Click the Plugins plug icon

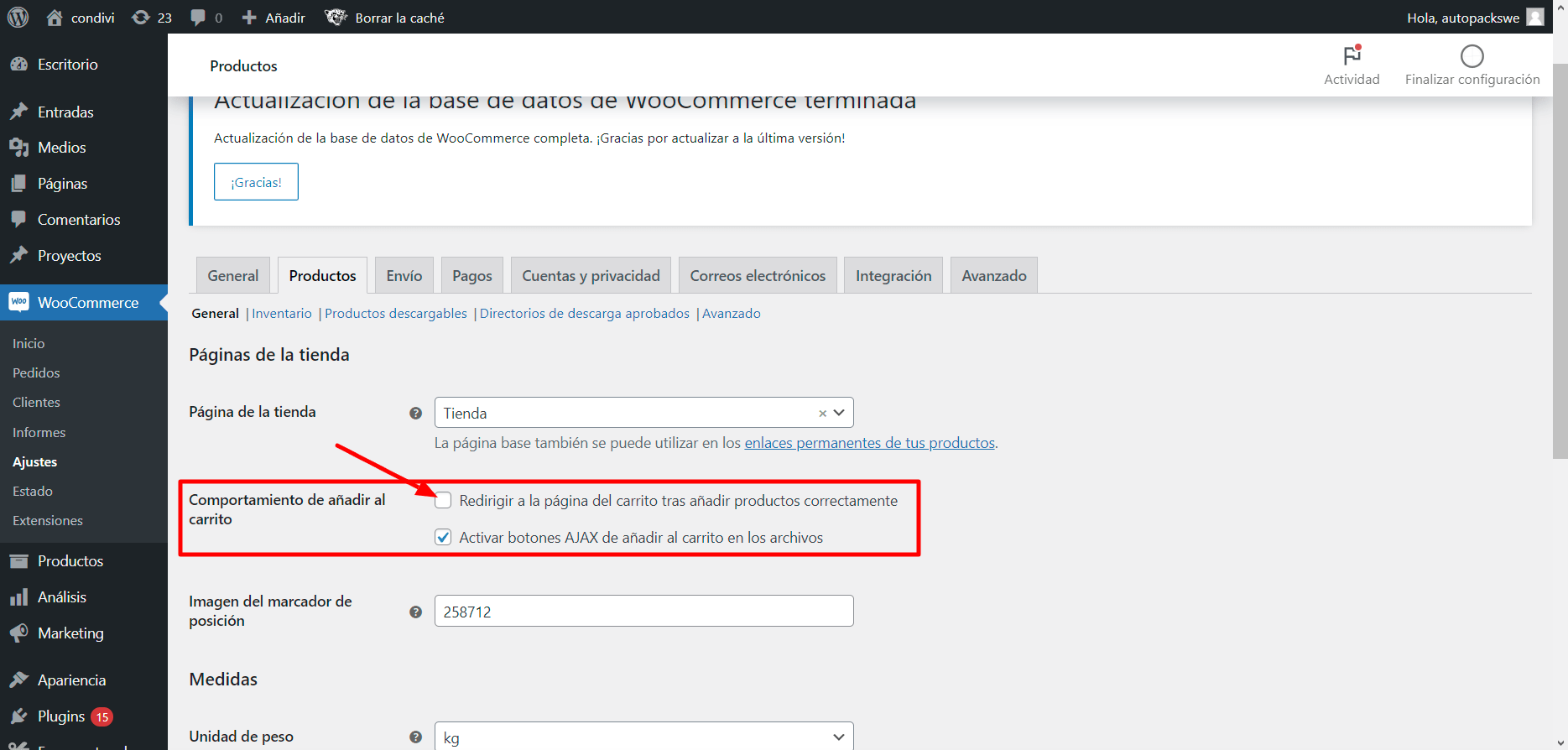click(x=18, y=716)
